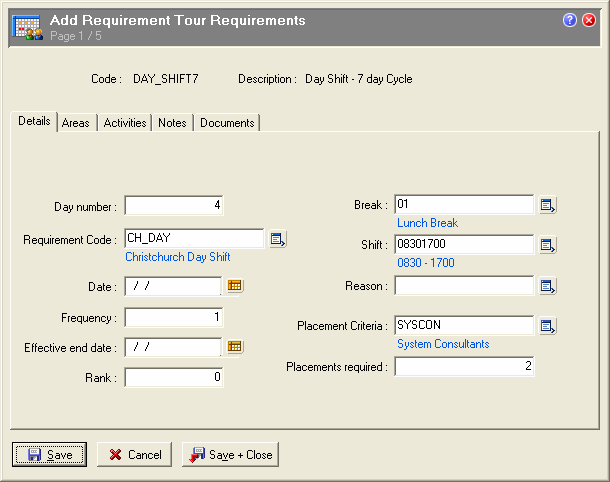This screenshot has width=610, height=482.
Task: Open lookup next to Reason field
Action: (x=547, y=286)
